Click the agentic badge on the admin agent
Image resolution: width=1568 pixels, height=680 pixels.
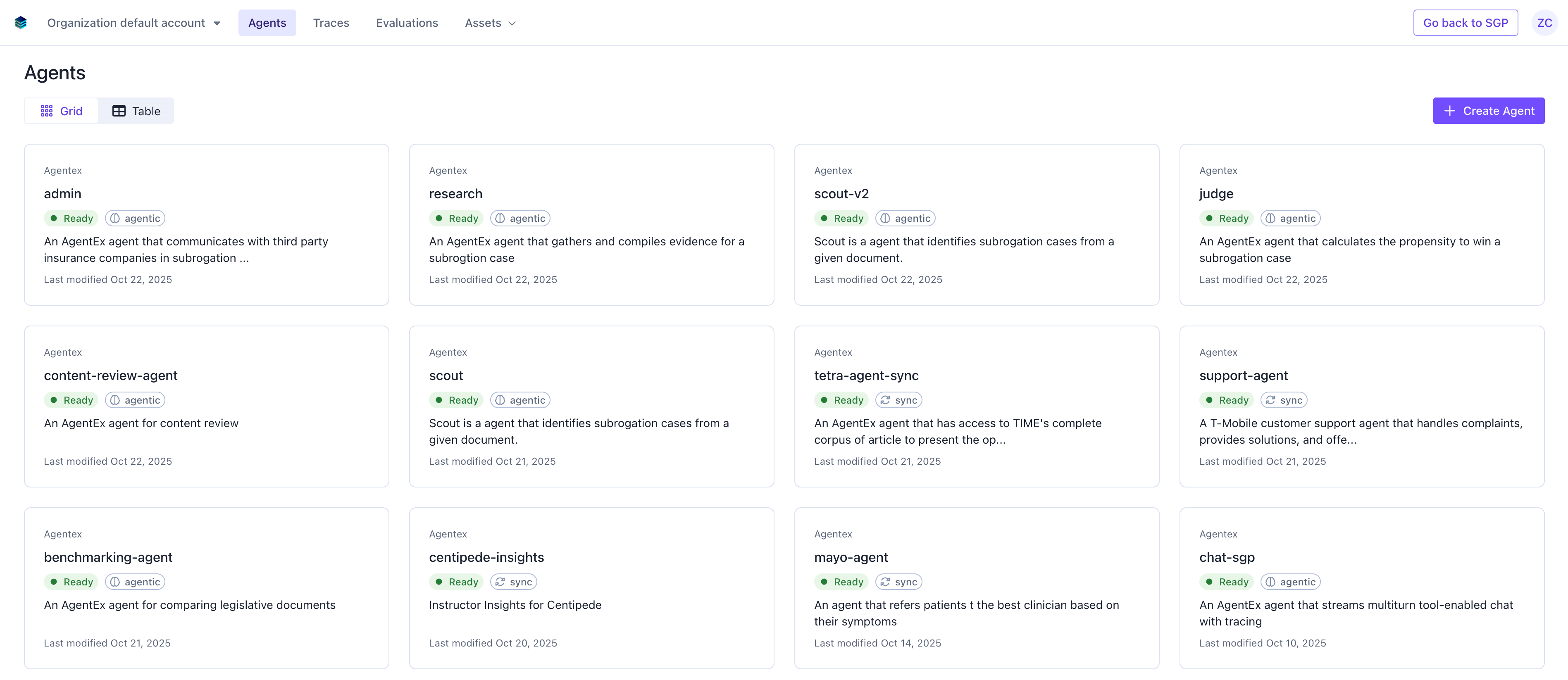pos(134,218)
